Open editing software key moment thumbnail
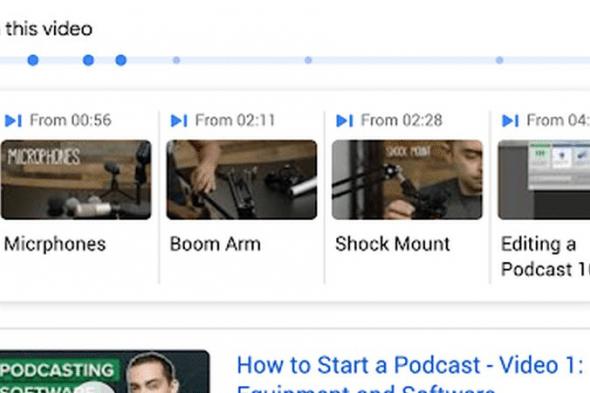 click(x=544, y=180)
